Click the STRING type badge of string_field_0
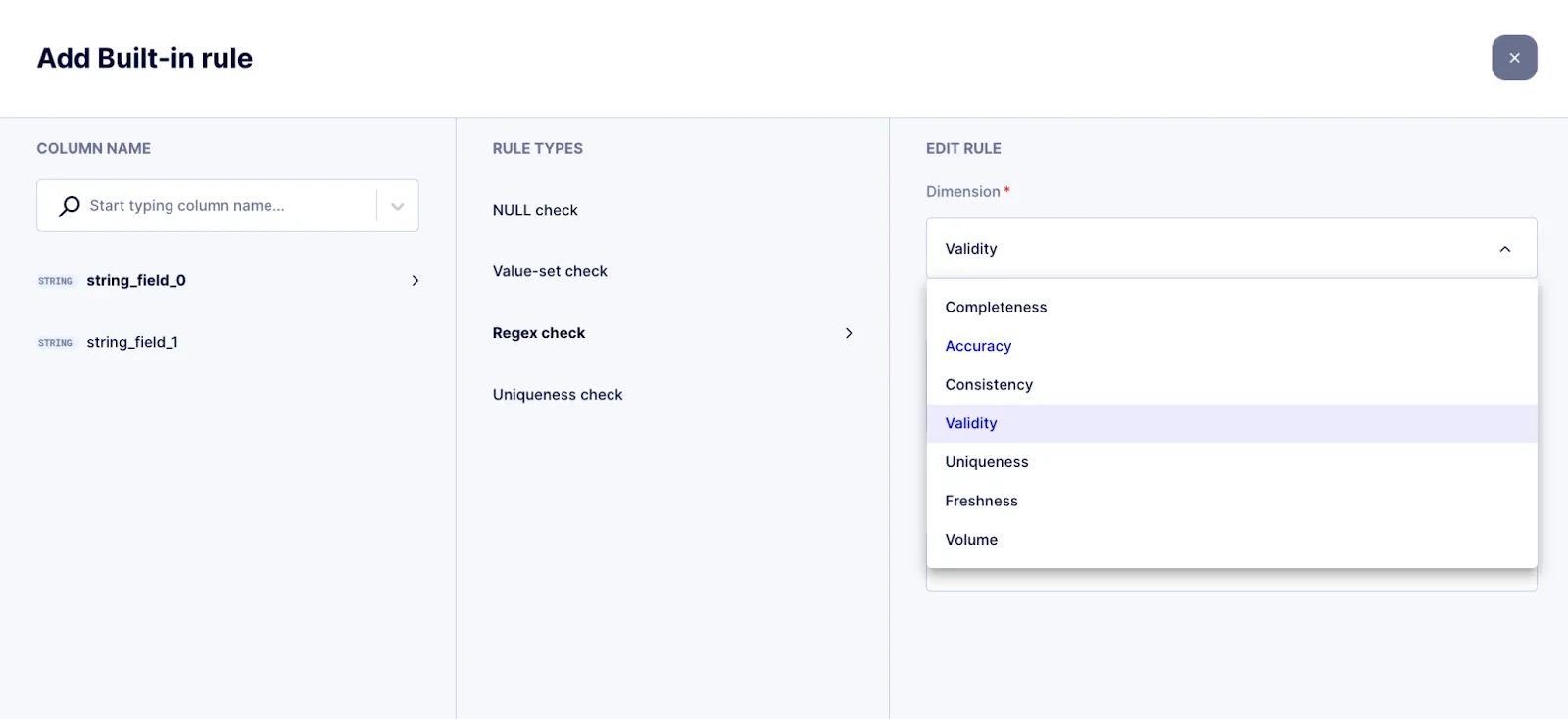The width and height of the screenshot is (1568, 719). pyautogui.click(x=55, y=281)
